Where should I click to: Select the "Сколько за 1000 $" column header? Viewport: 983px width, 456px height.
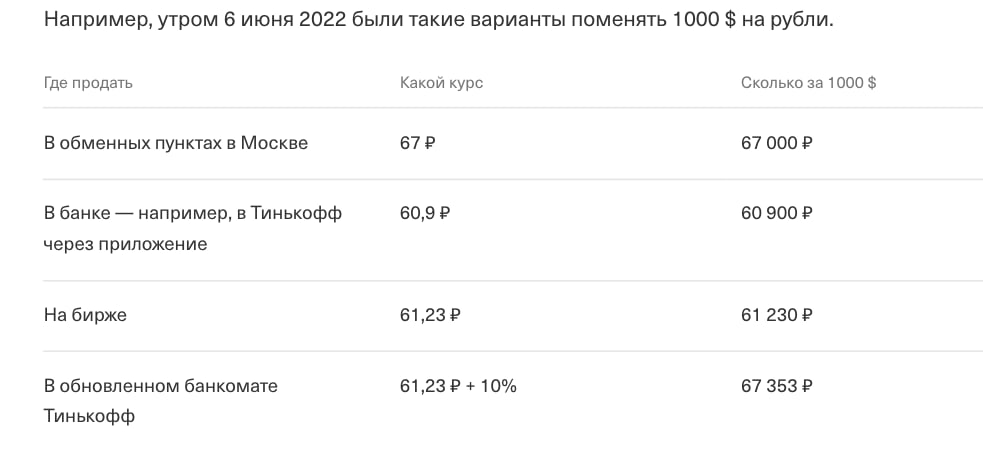tap(808, 83)
